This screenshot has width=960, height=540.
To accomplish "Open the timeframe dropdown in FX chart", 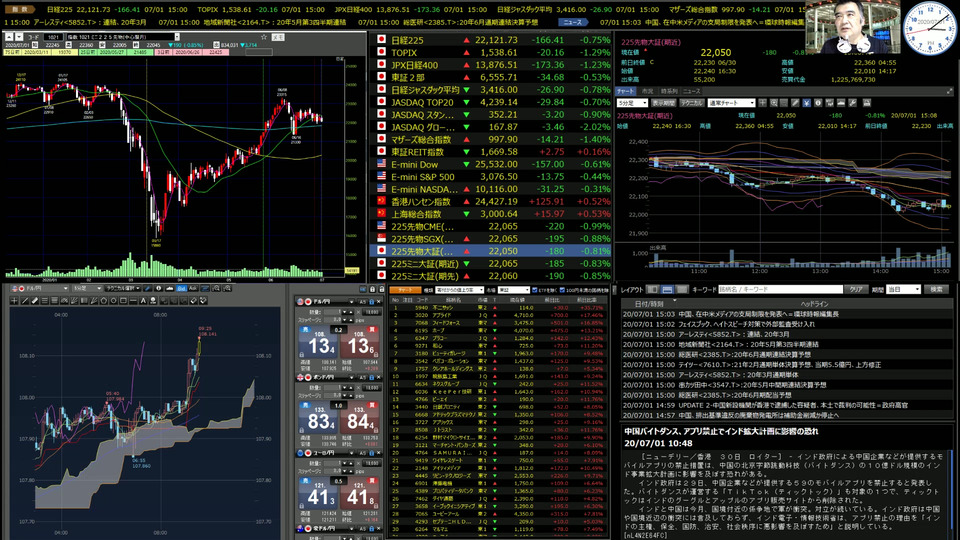I will pyautogui.click(x=88, y=288).
